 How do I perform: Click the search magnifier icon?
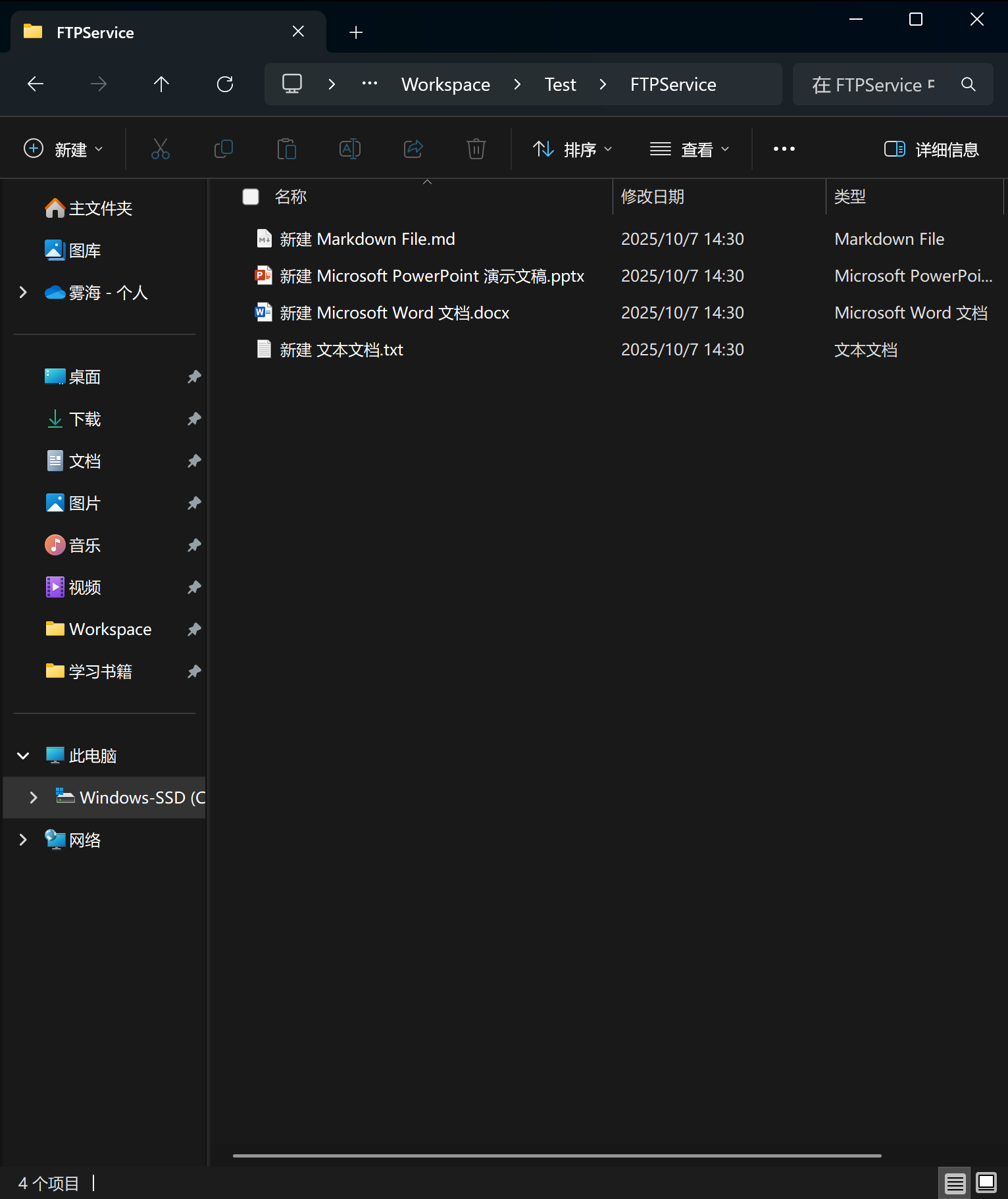tap(968, 84)
